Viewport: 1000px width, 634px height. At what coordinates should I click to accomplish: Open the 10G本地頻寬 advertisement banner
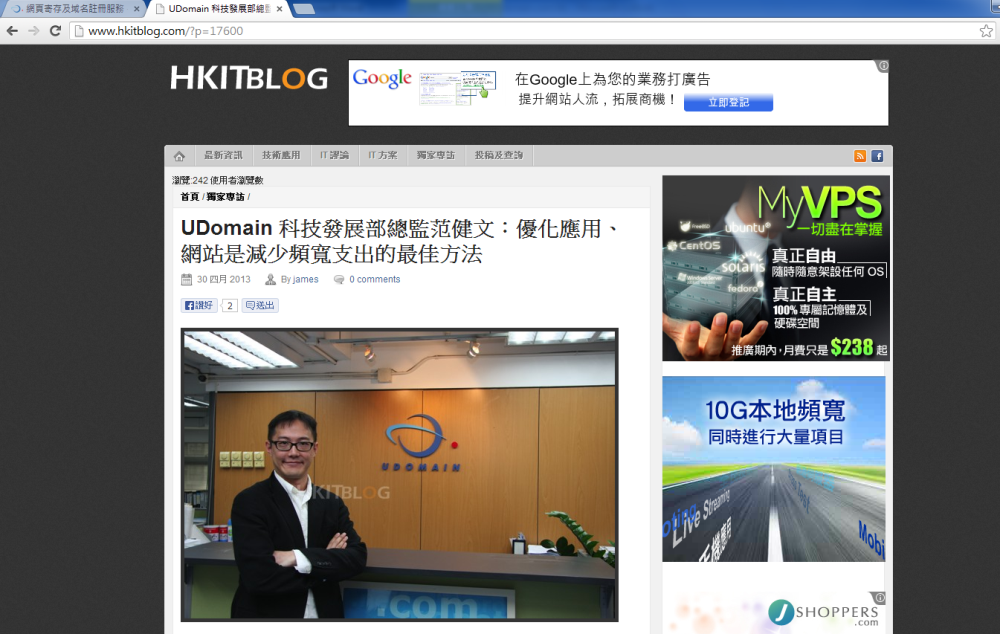coord(774,469)
